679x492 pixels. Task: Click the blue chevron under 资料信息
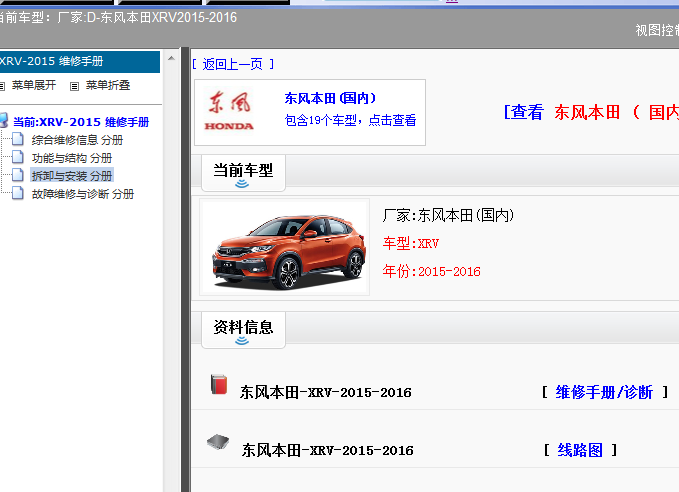point(242,341)
